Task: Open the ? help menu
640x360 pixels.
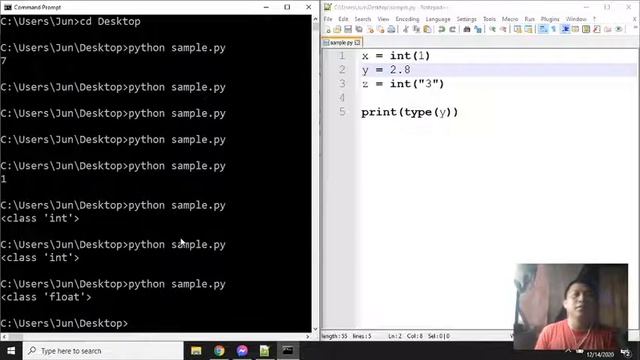Action: pyautogui.click(x=594, y=19)
